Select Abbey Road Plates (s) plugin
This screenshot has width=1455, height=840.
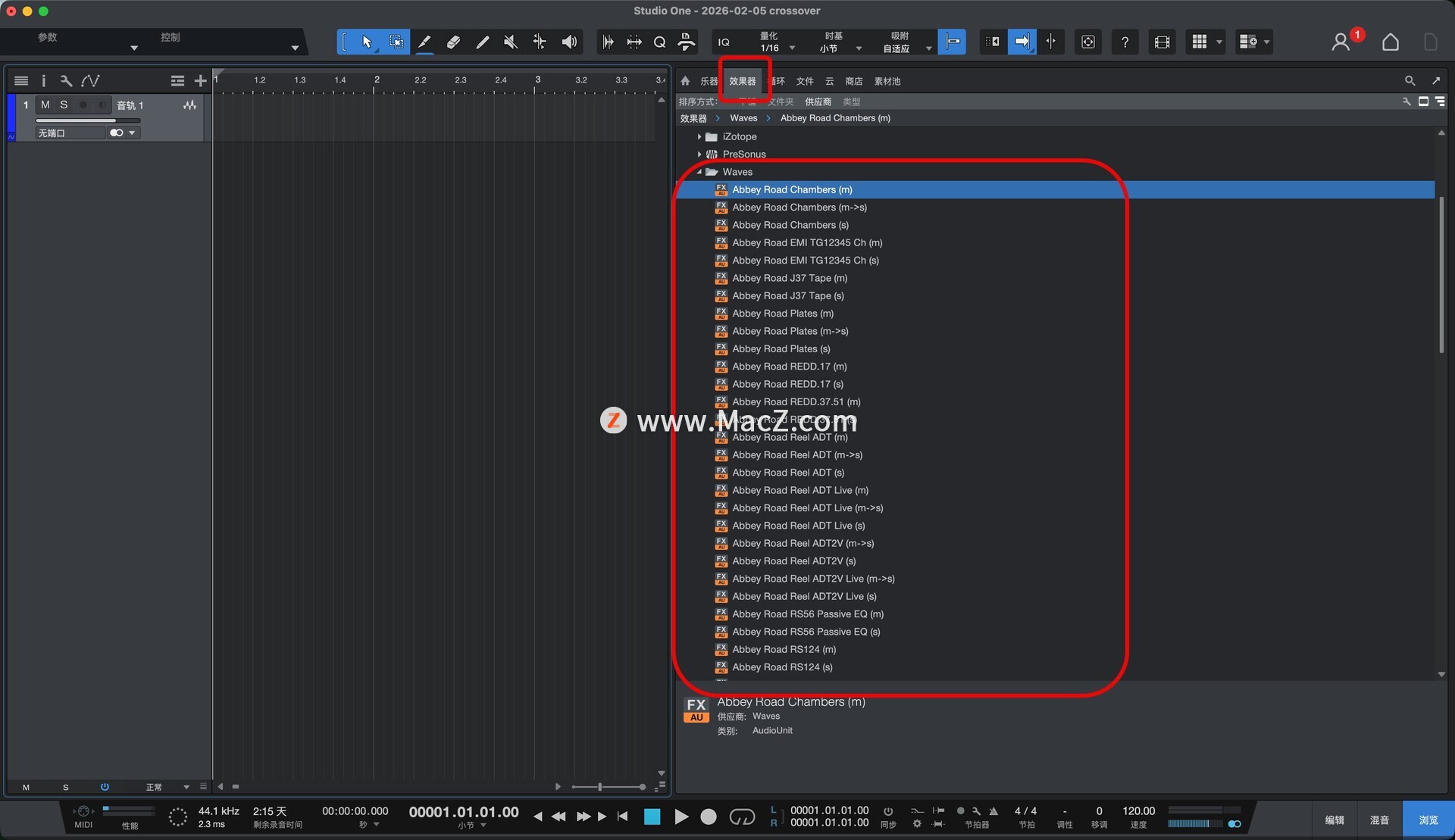coord(781,348)
